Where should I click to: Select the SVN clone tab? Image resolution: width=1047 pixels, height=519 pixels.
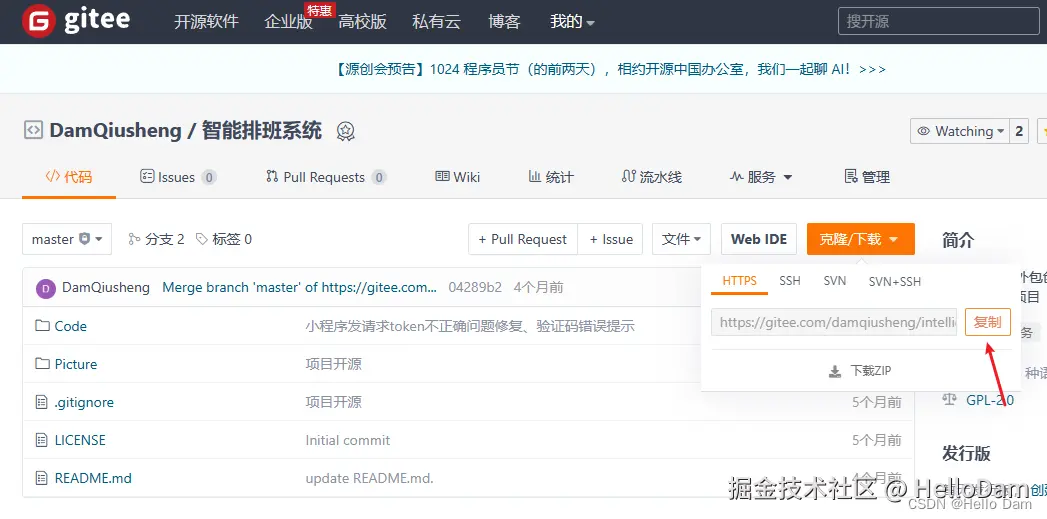click(x=835, y=281)
